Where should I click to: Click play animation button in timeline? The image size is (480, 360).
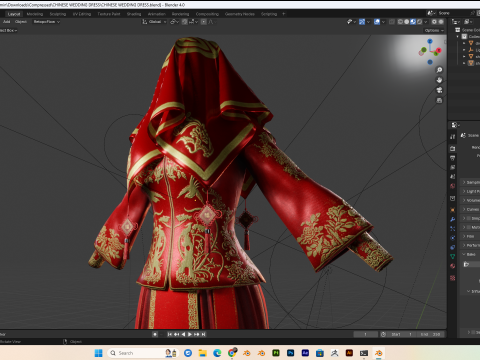click(x=190, y=334)
